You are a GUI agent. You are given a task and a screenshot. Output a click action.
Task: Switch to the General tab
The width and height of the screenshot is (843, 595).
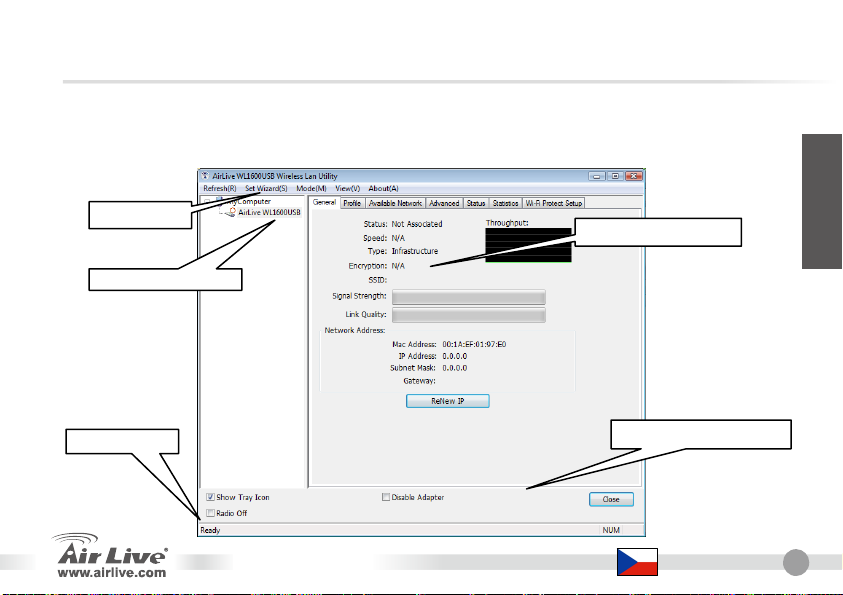click(x=324, y=203)
